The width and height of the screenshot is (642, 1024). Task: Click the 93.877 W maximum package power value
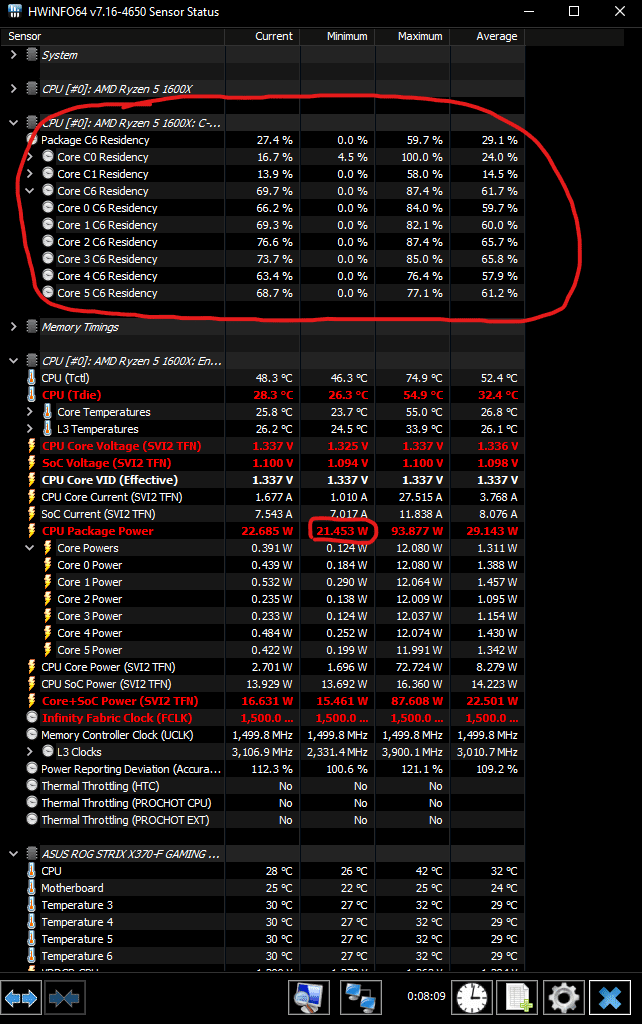[x=417, y=531]
